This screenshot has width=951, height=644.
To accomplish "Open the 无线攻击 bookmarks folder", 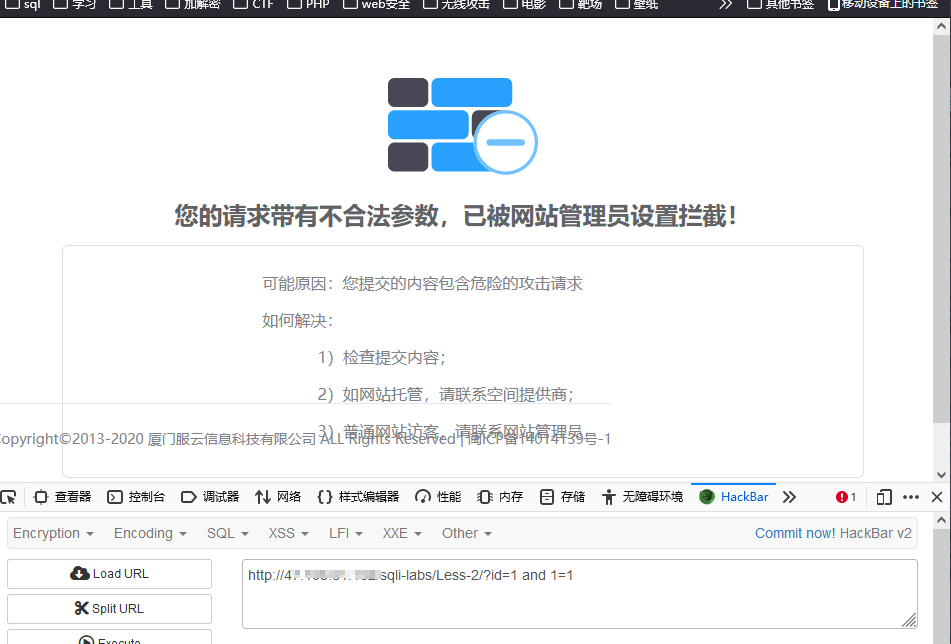I will [456, 4].
